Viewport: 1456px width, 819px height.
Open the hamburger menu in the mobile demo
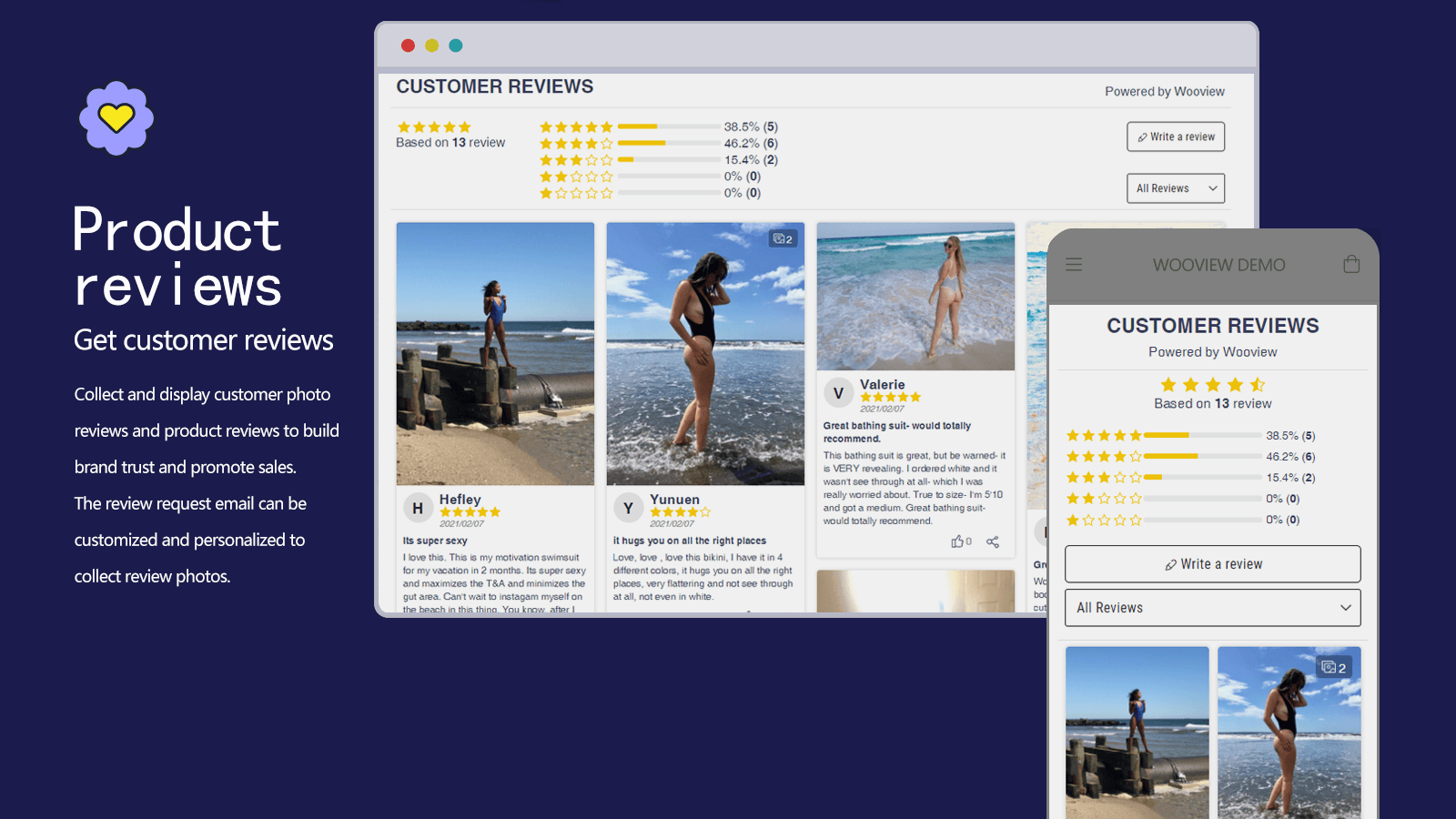pos(1074,264)
